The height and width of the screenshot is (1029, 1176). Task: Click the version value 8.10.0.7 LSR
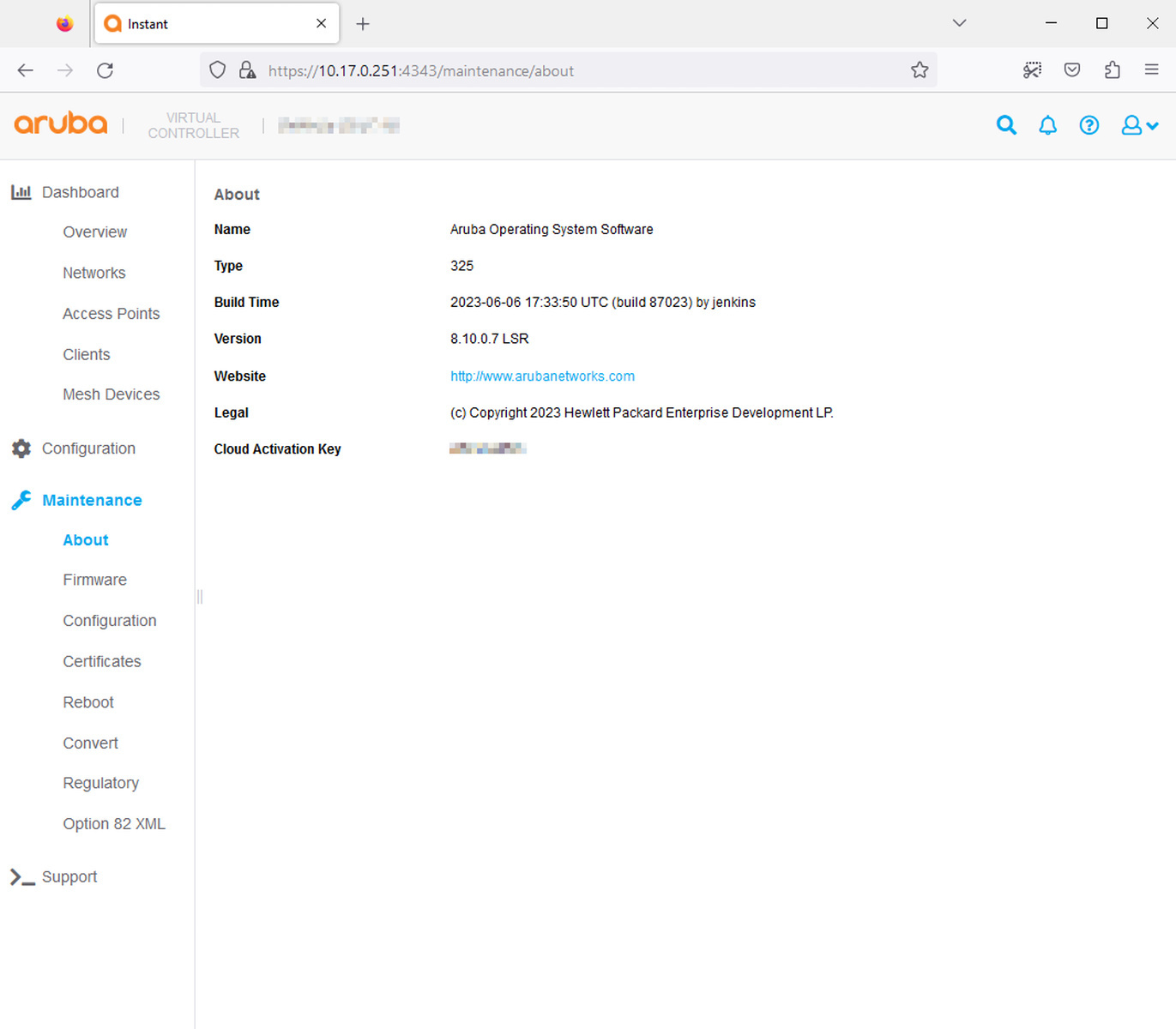(x=490, y=339)
